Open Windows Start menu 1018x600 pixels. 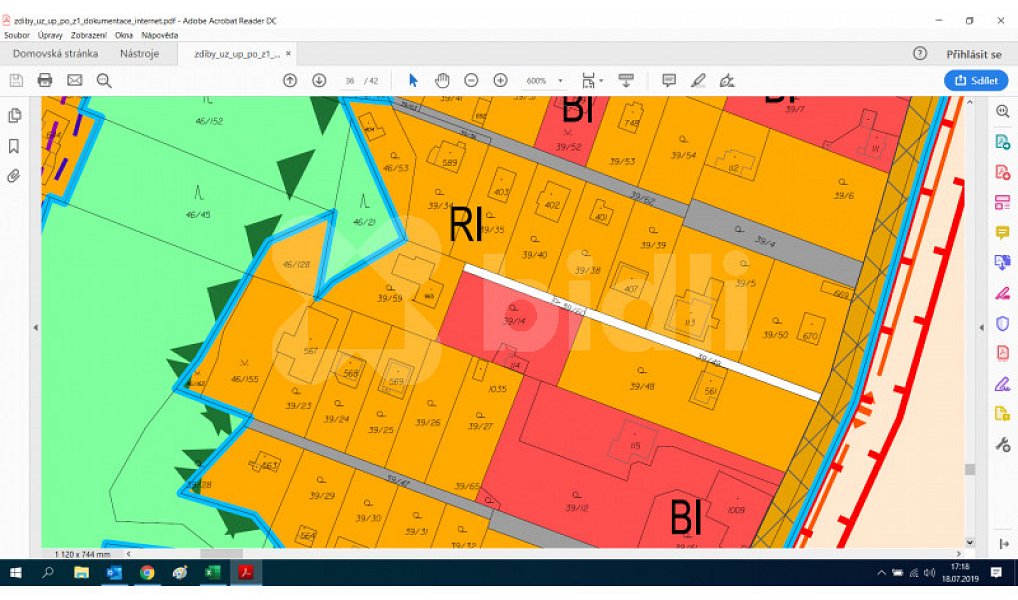point(16,573)
